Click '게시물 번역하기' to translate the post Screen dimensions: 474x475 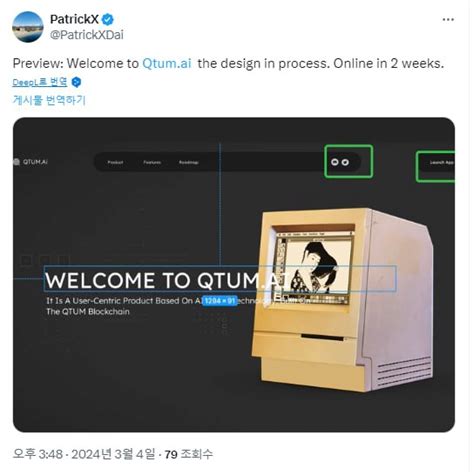(49, 100)
